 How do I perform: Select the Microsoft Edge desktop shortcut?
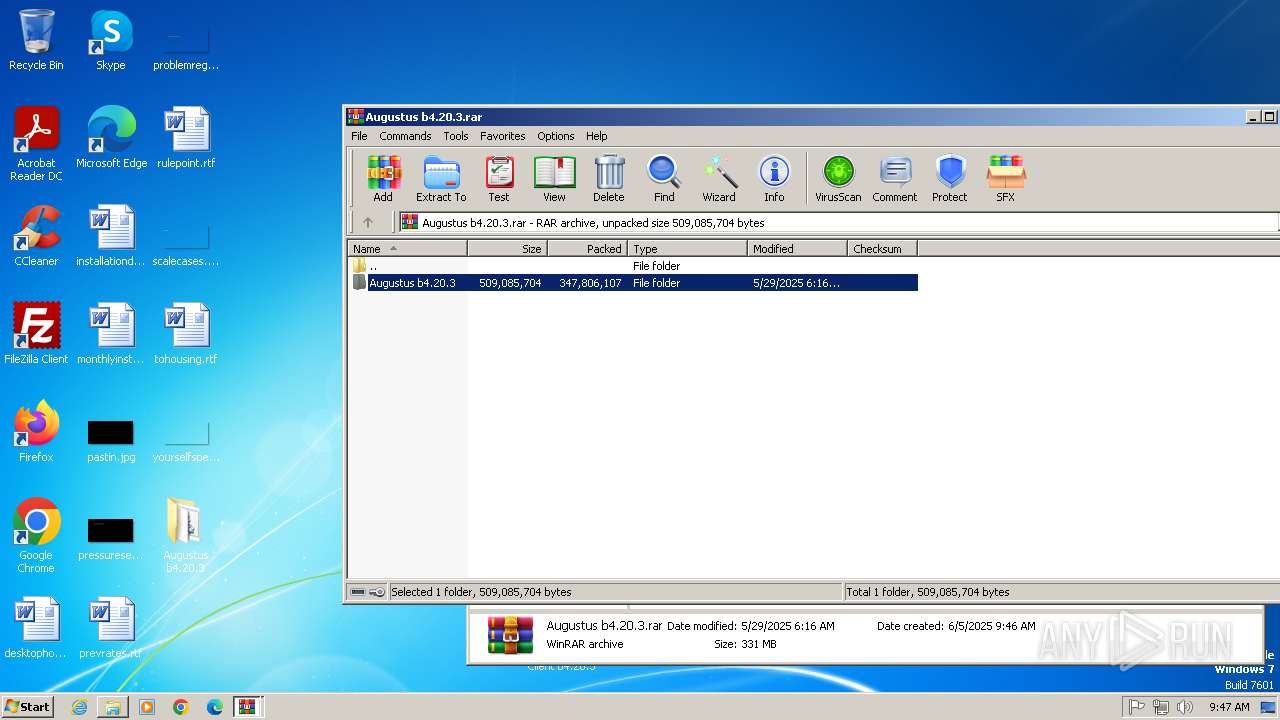coord(111,138)
